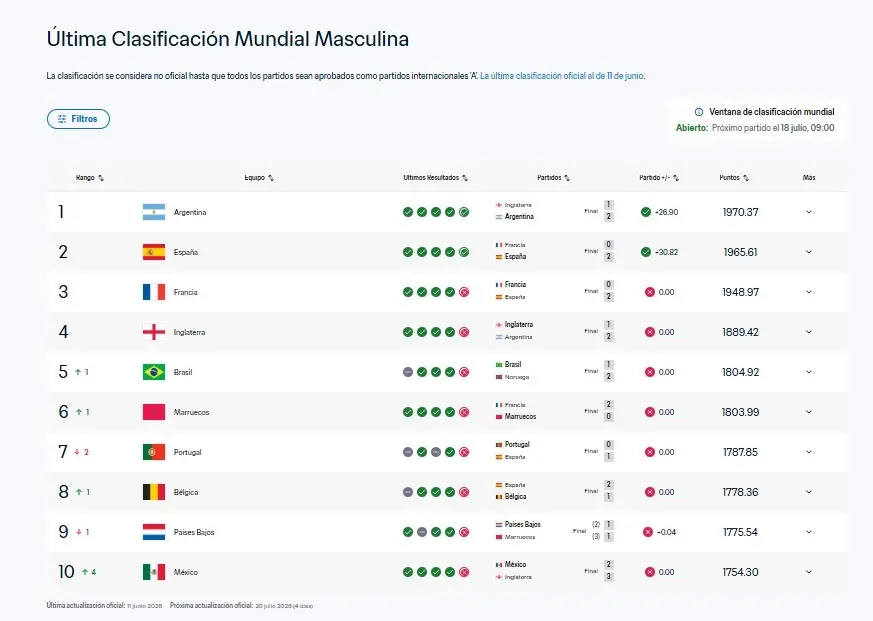Expand the Inglaterra row chevron
The width and height of the screenshot is (873, 621).
click(809, 332)
